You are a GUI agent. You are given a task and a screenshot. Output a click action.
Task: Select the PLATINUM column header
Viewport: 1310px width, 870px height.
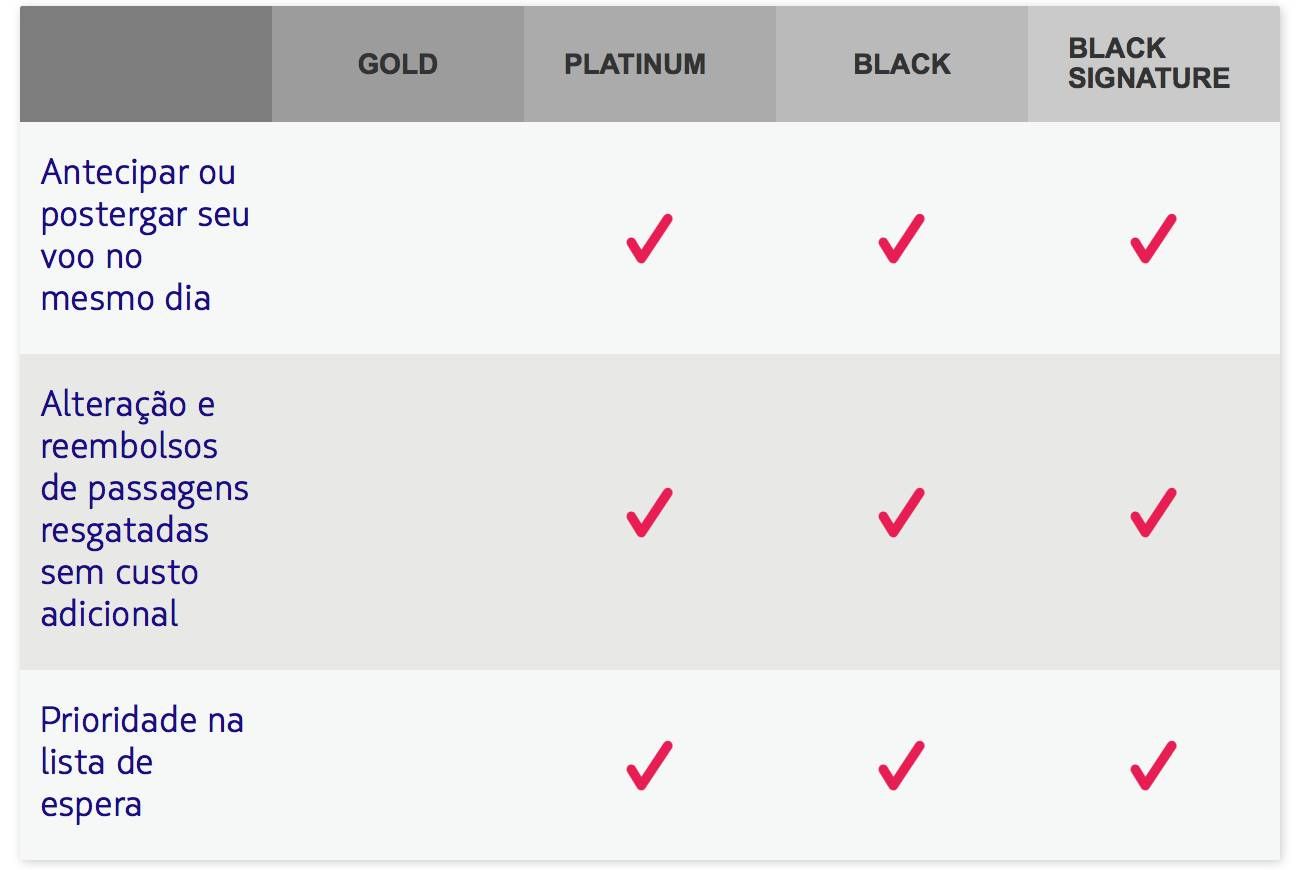point(650,64)
